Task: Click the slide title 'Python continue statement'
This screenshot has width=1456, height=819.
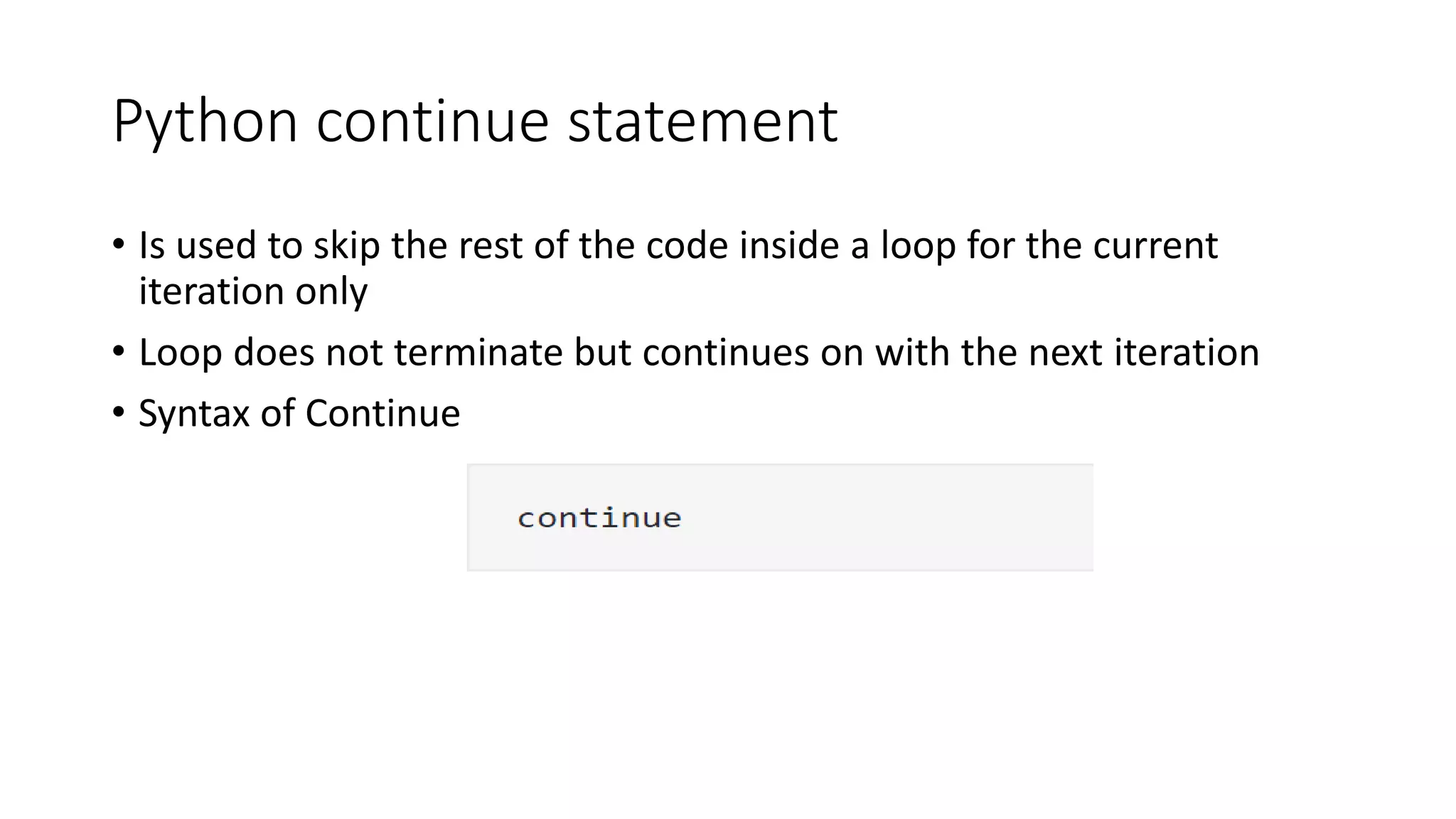Action: [x=475, y=121]
